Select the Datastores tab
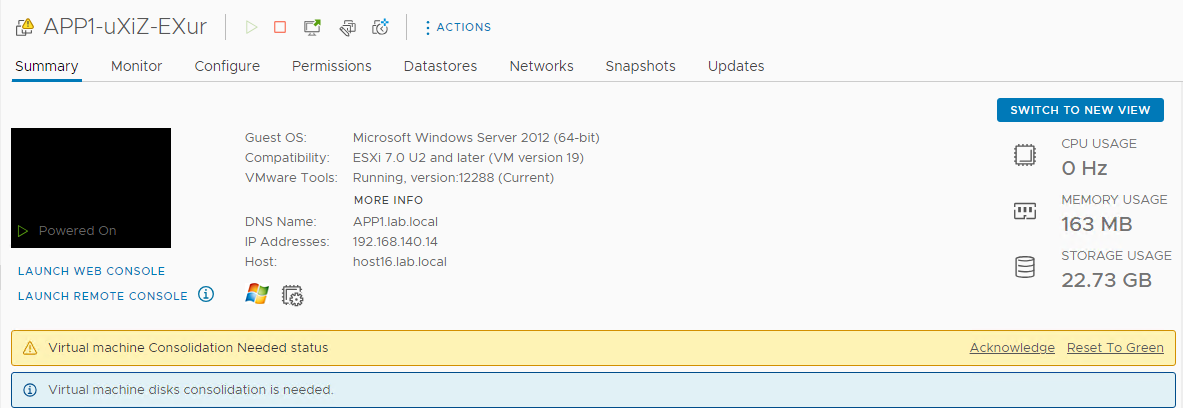This screenshot has width=1183, height=408. click(440, 66)
